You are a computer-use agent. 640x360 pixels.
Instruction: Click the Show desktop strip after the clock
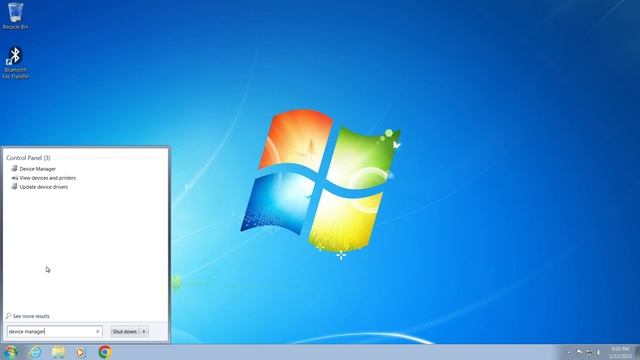637,352
